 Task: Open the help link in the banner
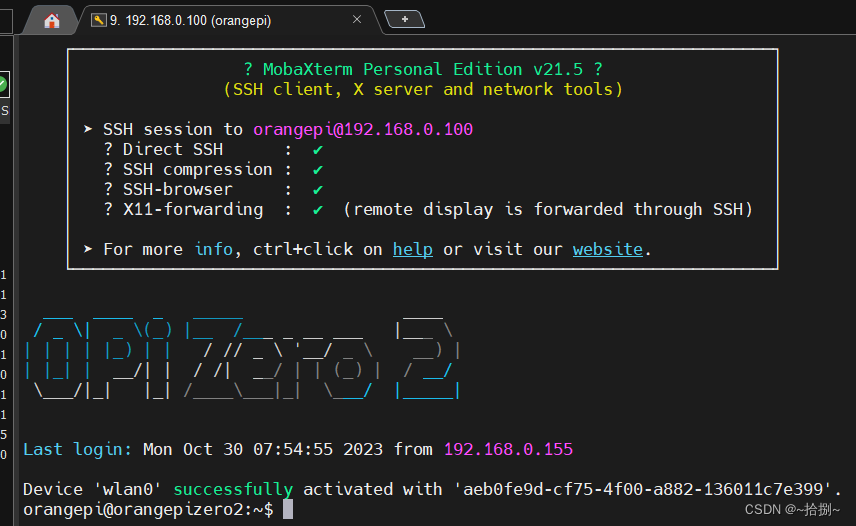click(413, 249)
